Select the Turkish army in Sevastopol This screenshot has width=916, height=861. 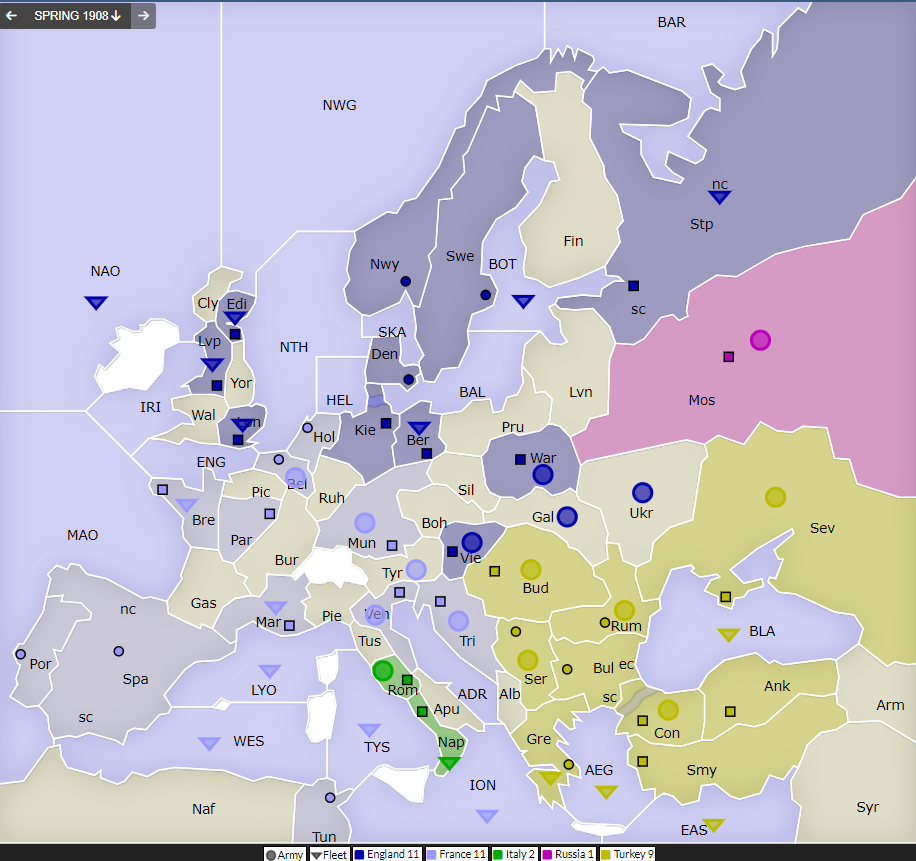coord(776,497)
